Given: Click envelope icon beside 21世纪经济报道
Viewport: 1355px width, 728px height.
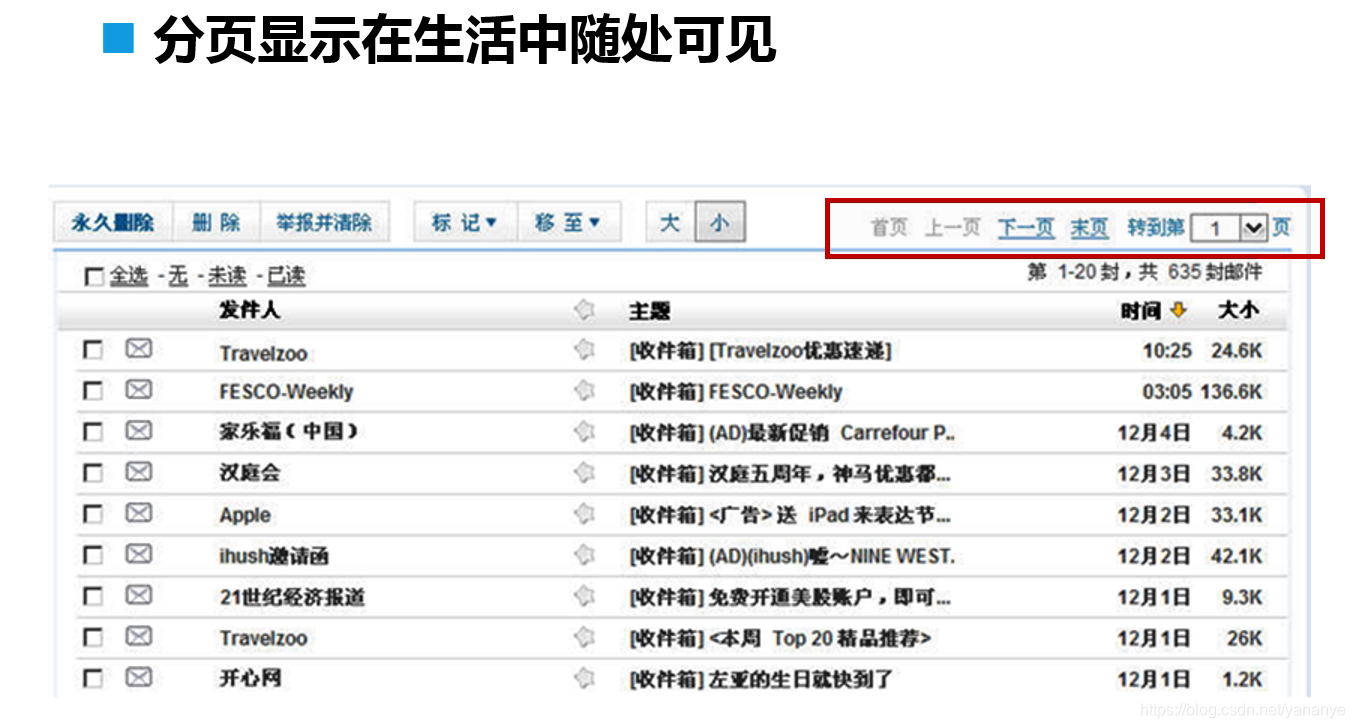Looking at the screenshot, I should point(138,595).
